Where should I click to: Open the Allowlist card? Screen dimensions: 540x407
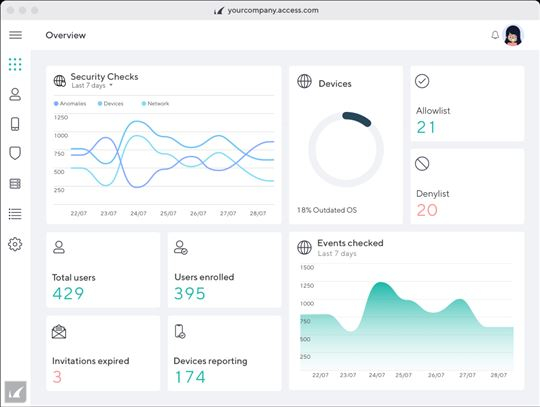[467, 104]
